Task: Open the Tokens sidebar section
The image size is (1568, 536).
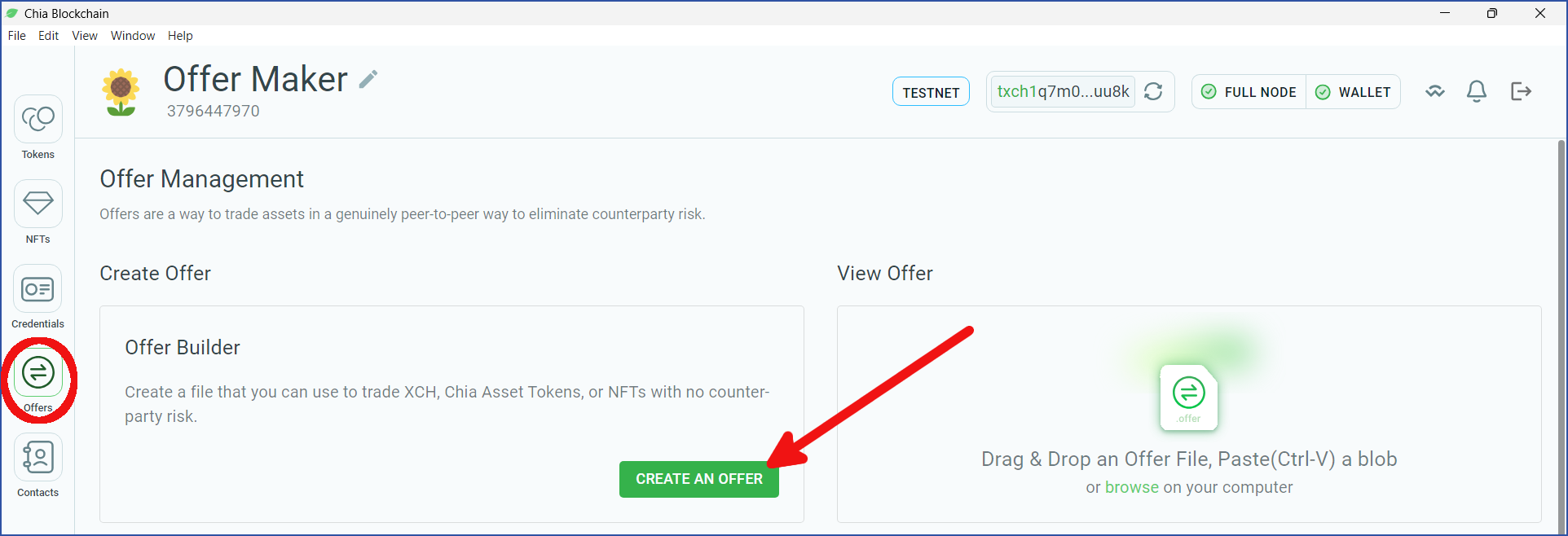Action: point(37,128)
